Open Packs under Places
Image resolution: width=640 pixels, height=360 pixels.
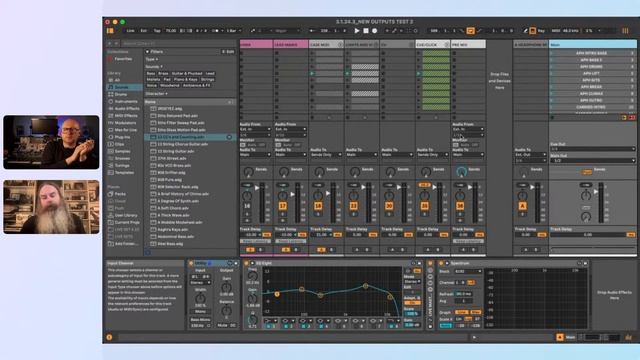coord(120,194)
